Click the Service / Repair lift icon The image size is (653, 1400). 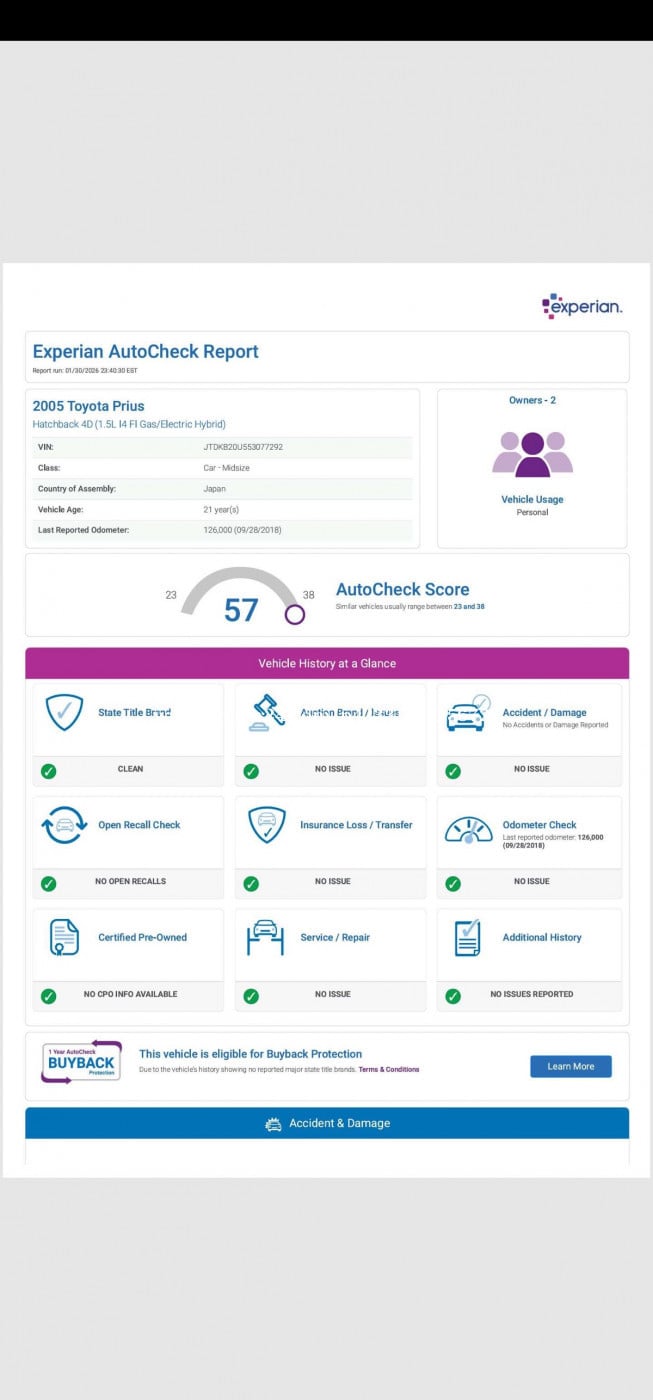(x=265, y=937)
